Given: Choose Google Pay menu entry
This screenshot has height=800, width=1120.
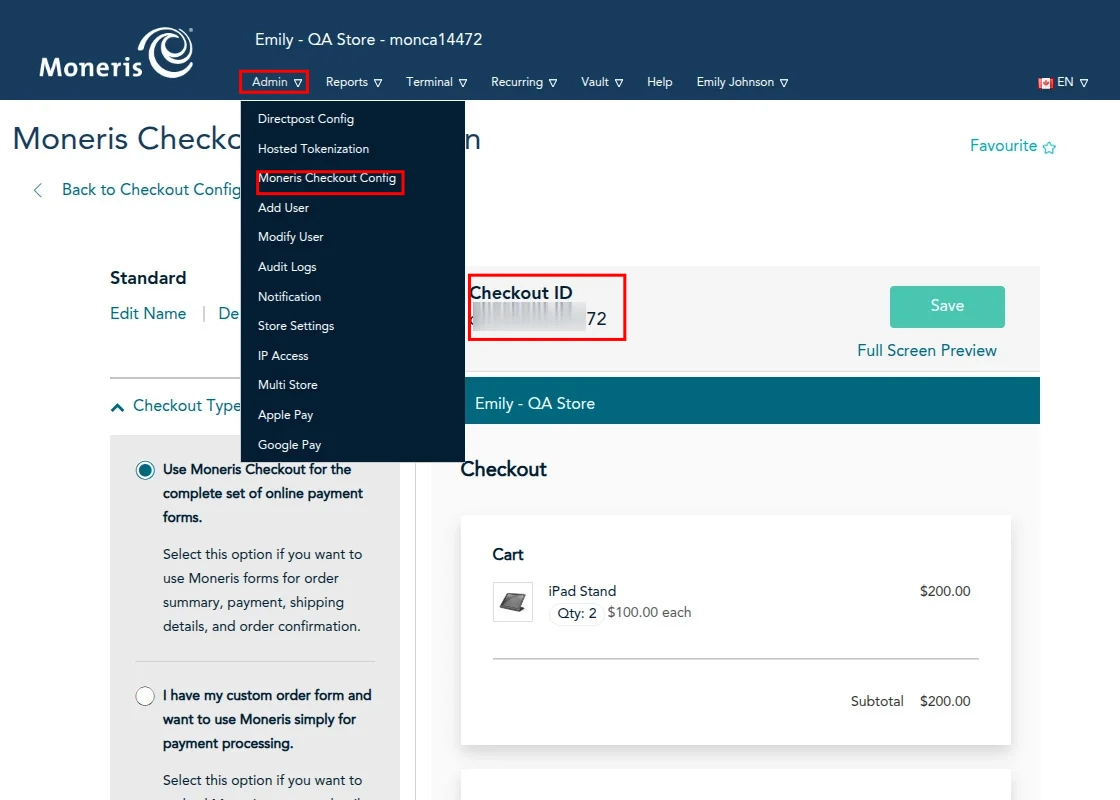Looking at the screenshot, I should pyautogui.click(x=289, y=445).
